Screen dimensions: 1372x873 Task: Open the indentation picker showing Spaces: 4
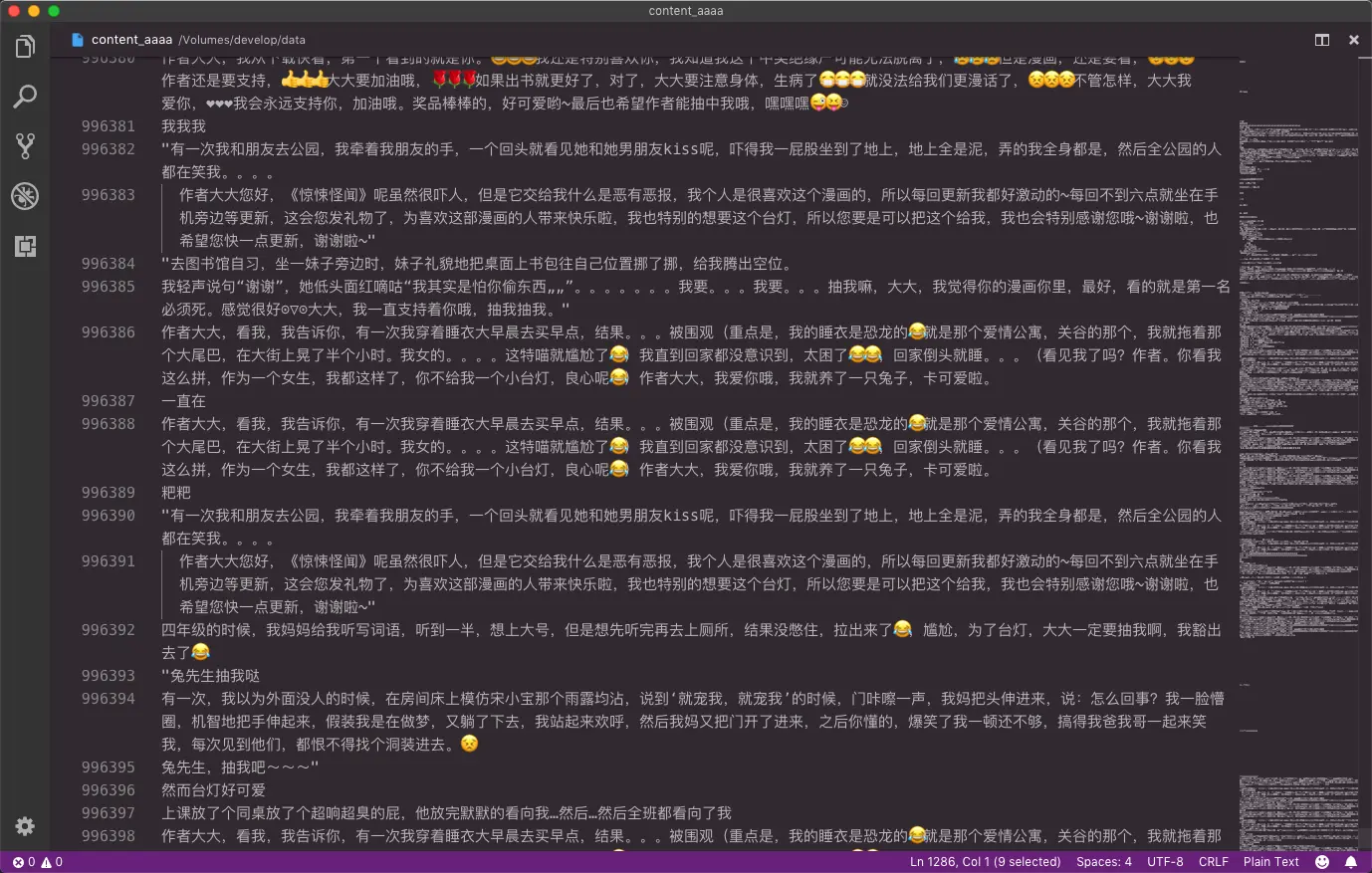[1103, 862]
